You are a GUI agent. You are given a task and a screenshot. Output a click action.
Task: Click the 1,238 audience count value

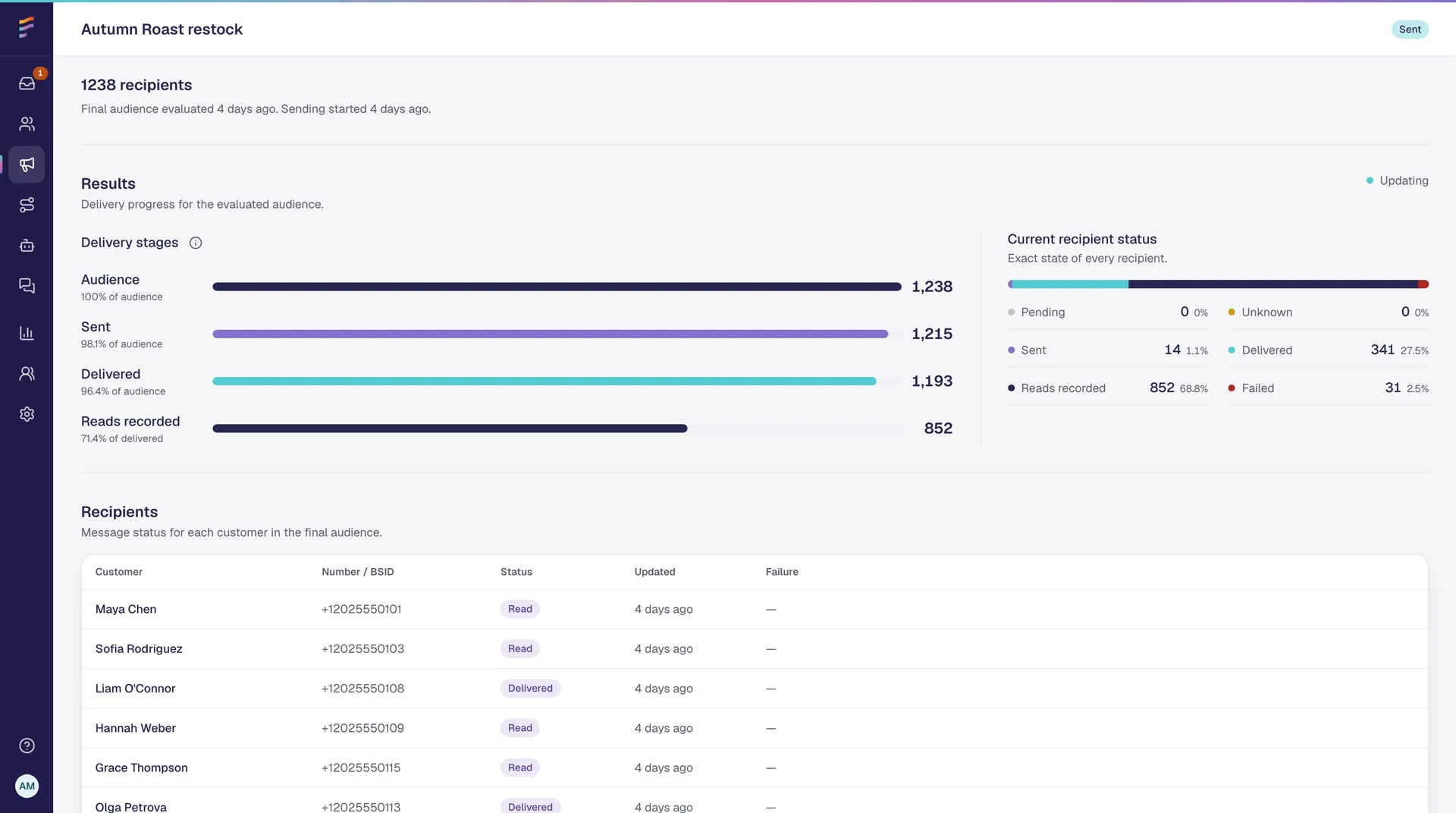[x=932, y=287]
